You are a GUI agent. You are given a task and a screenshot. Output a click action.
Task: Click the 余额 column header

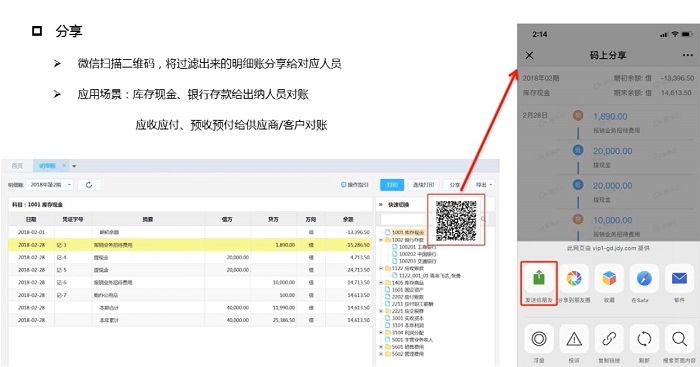click(348, 219)
